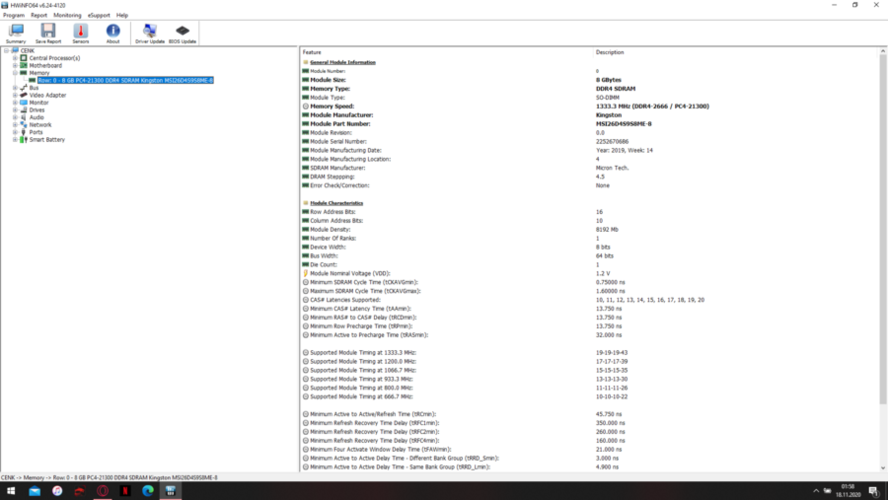
Task: Click the Motherboard tree icon
Action: click(x=24, y=65)
